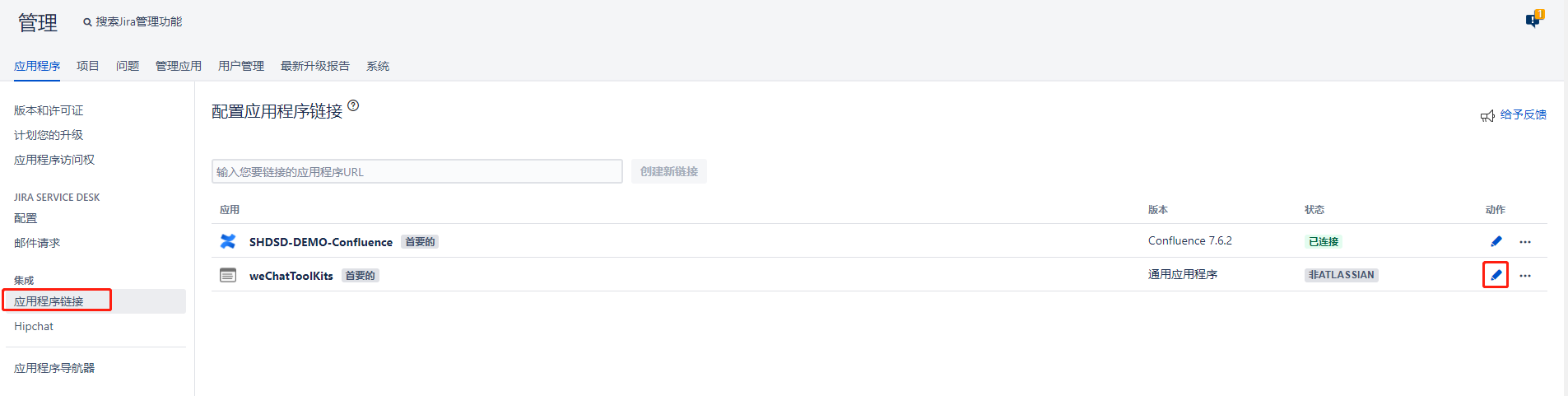1568x396 pixels.
Task: Open 版本和许可证 sidebar link
Action: 49,110
